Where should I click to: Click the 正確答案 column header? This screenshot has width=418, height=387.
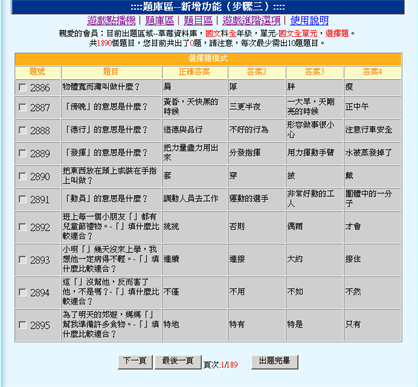coord(194,72)
